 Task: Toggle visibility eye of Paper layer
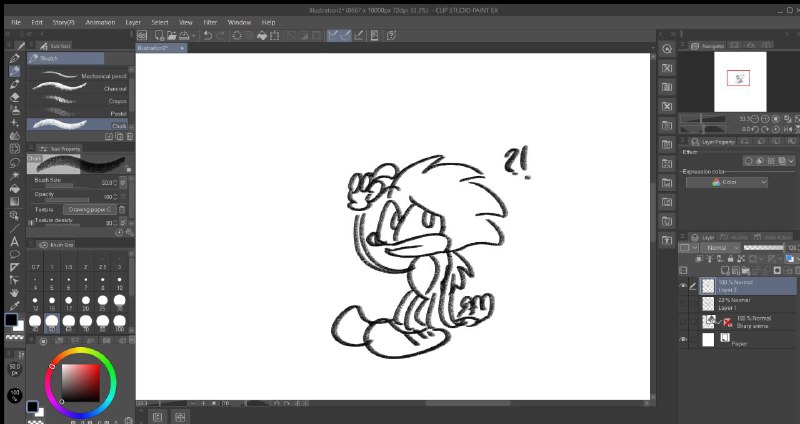pyautogui.click(x=683, y=340)
